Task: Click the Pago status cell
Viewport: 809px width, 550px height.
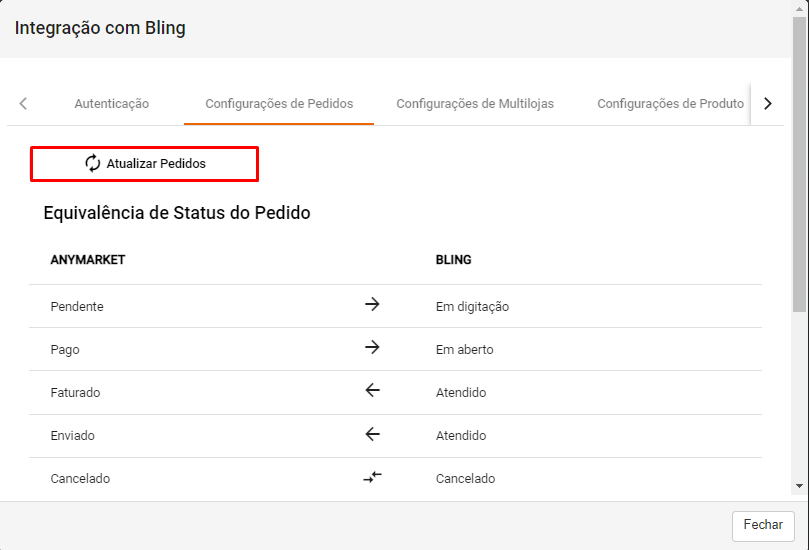Action: (x=65, y=350)
